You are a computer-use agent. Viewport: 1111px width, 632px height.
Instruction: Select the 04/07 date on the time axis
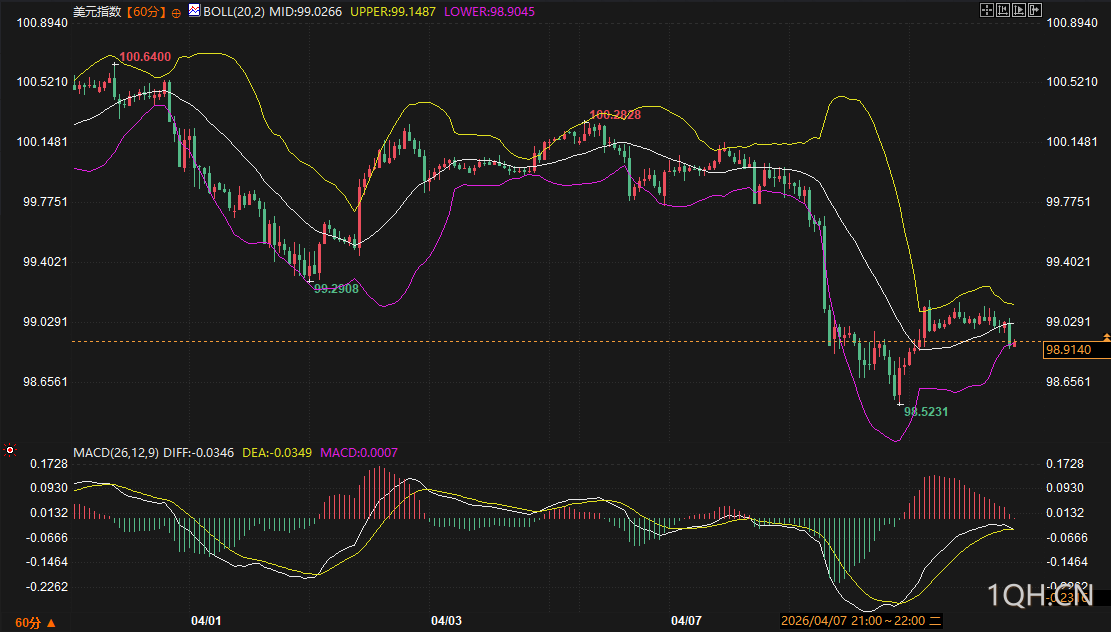click(686, 621)
